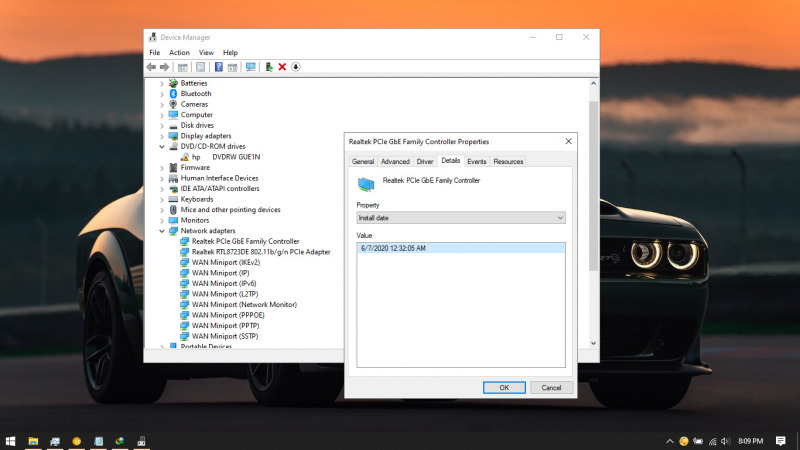Switch to the Driver tab
Screen dimensions: 800x450
424,161
